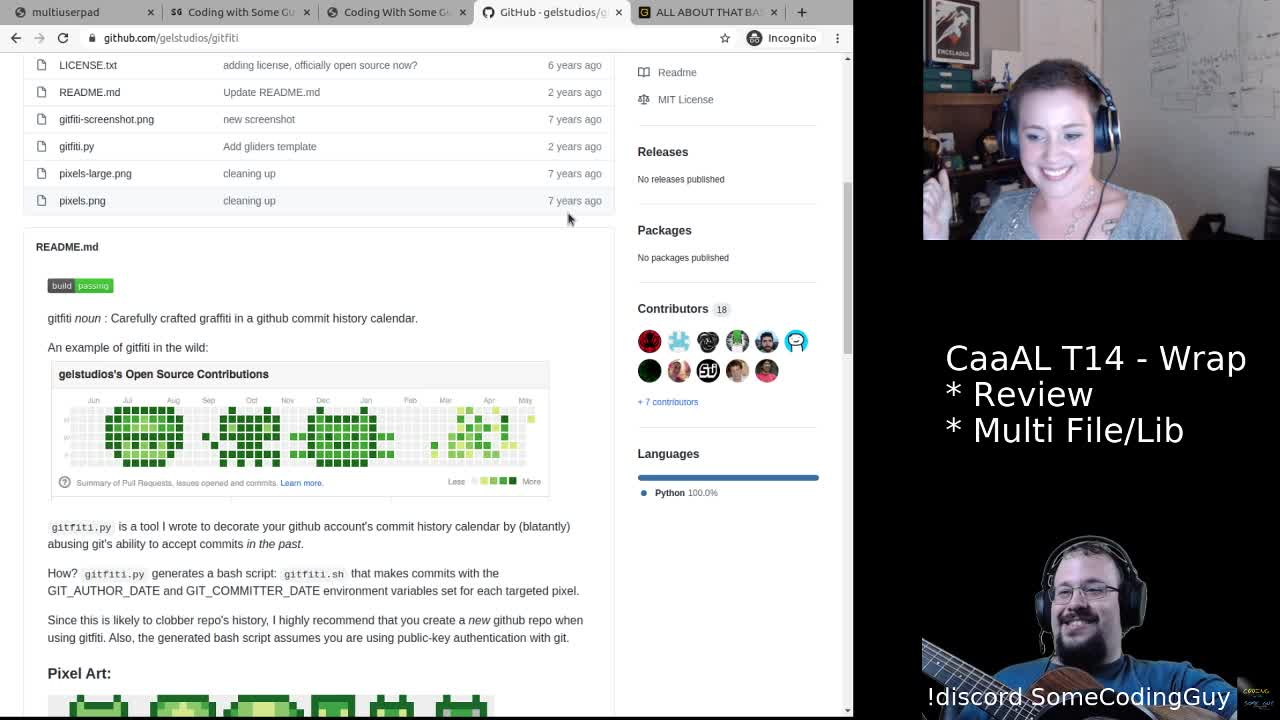The height and width of the screenshot is (720, 1280).
Task: Open the third contributor avatar in first row
Action: (x=708, y=341)
